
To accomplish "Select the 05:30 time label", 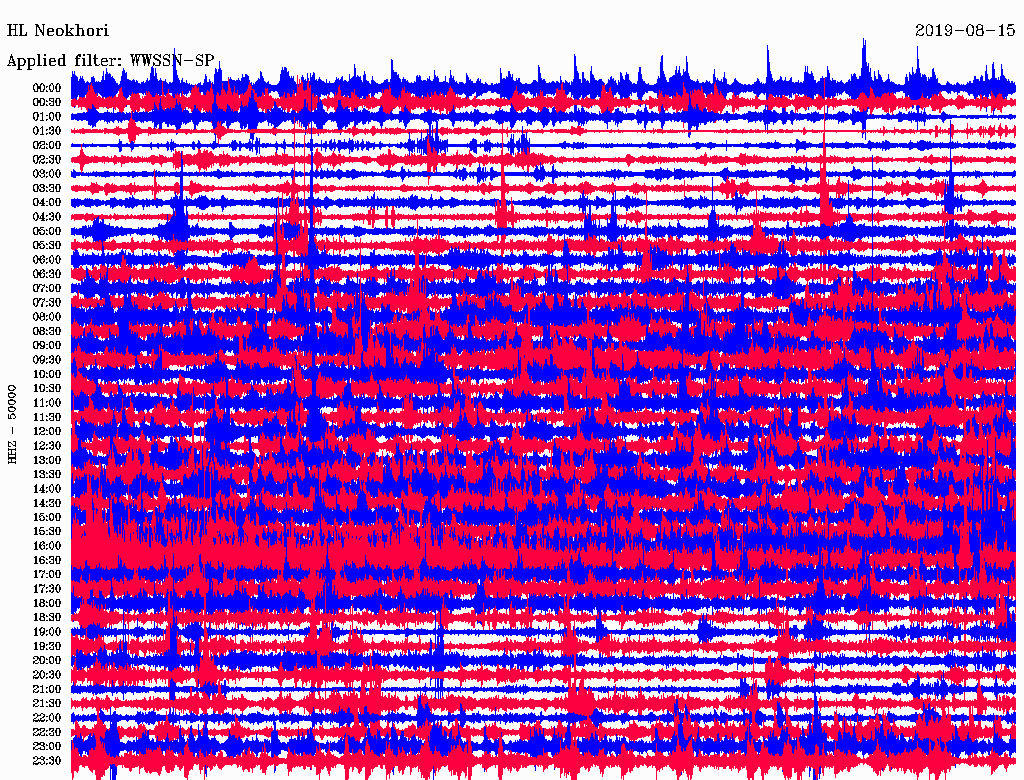I will point(47,245).
